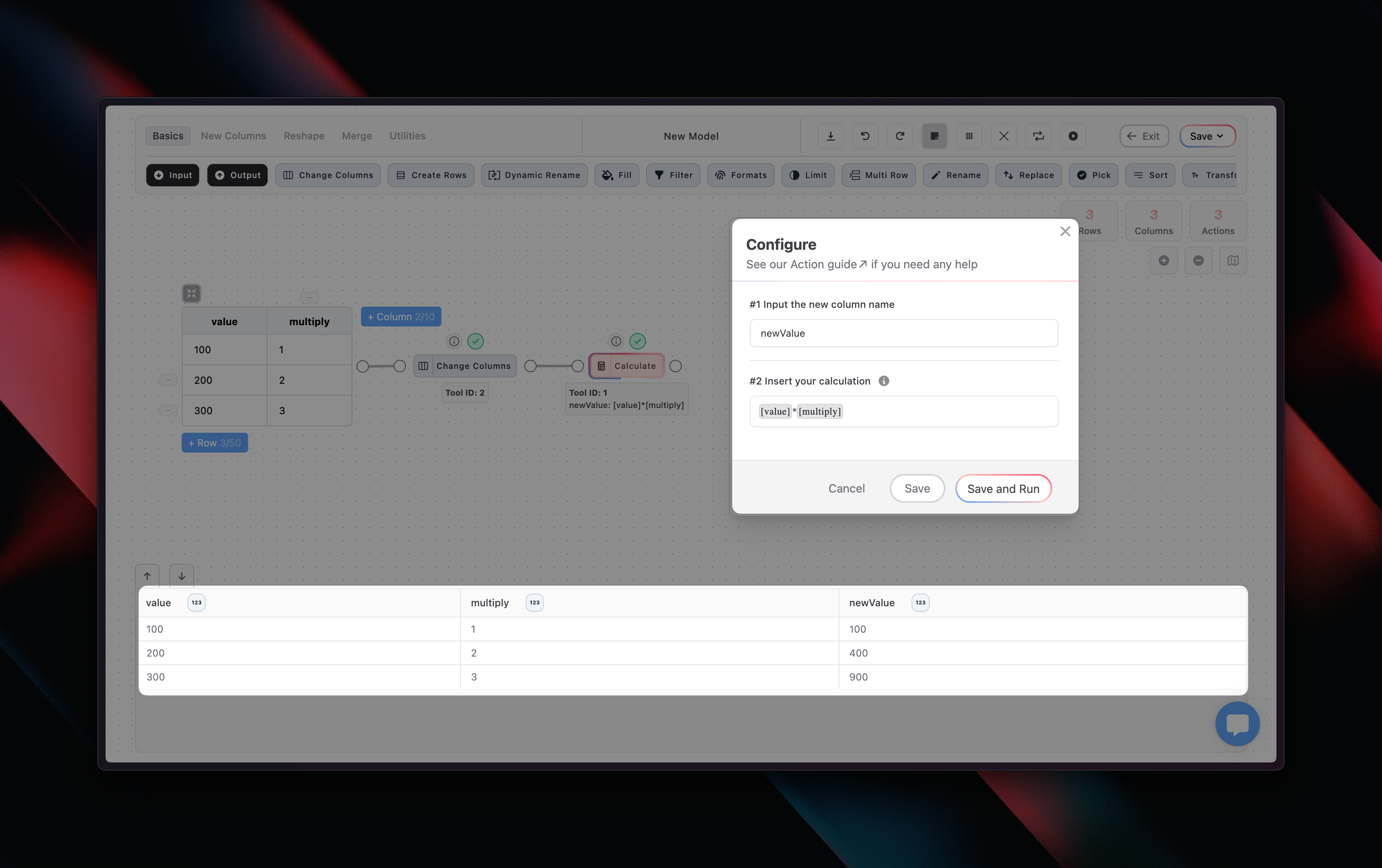
Task: Open the Merge tab
Action: click(x=356, y=136)
